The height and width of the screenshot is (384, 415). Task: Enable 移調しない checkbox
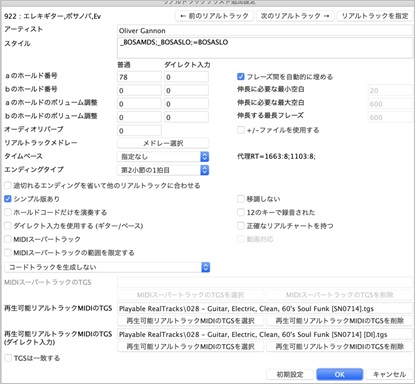click(x=241, y=199)
